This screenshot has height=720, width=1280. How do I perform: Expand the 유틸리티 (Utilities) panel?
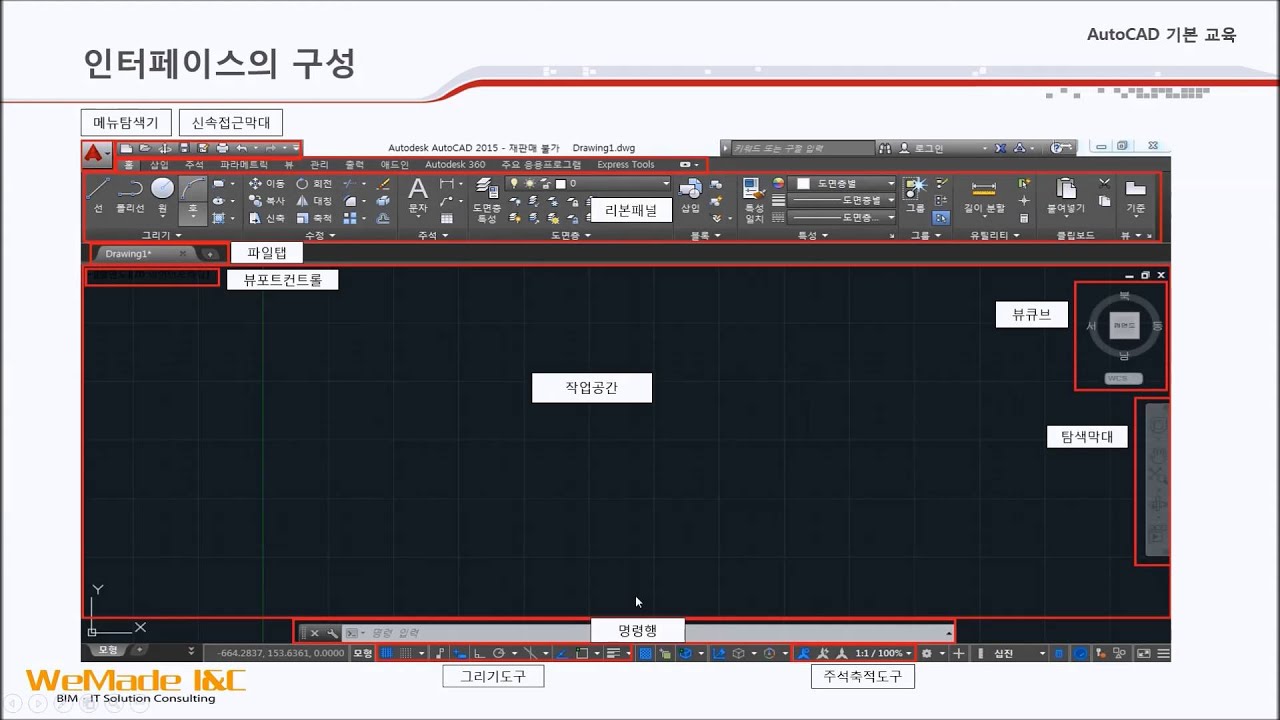994,236
